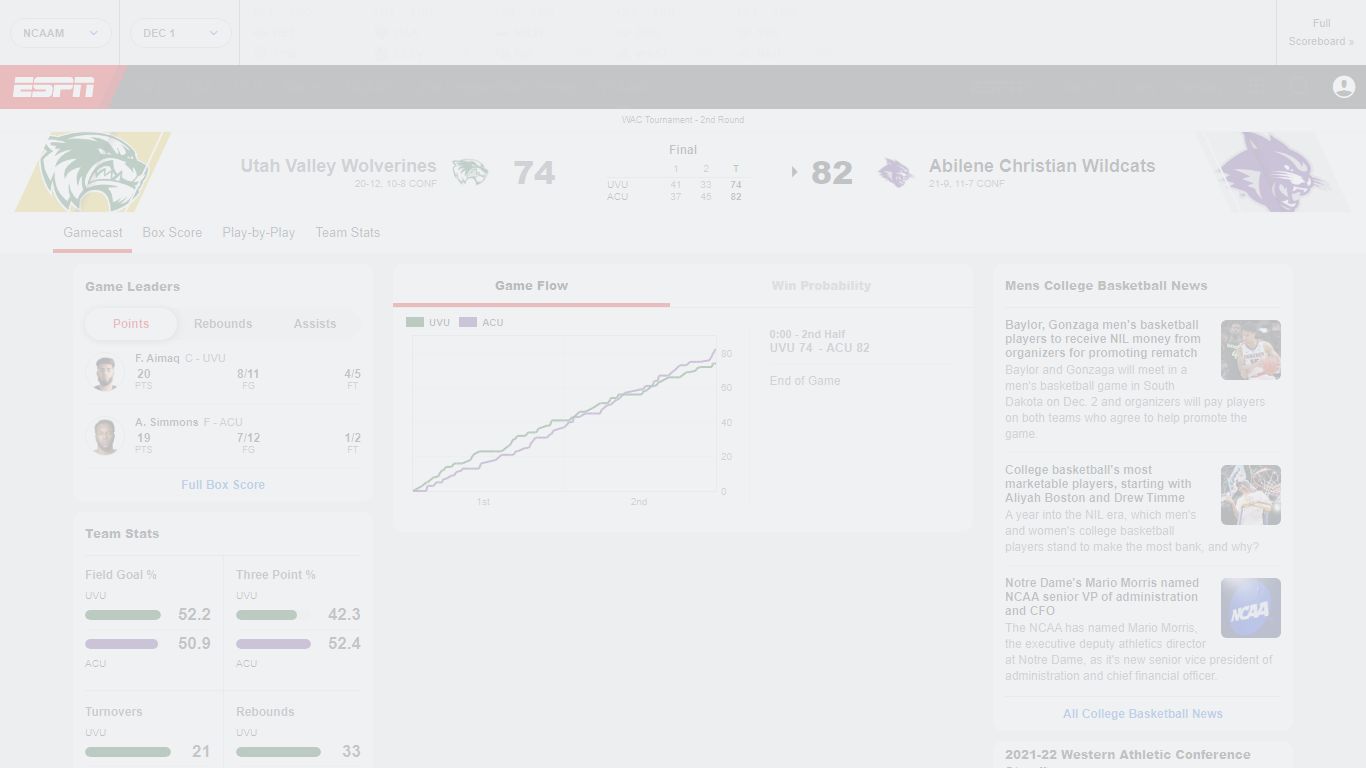Open the NCAAM league dropdown
The image size is (1366, 768).
[61, 33]
